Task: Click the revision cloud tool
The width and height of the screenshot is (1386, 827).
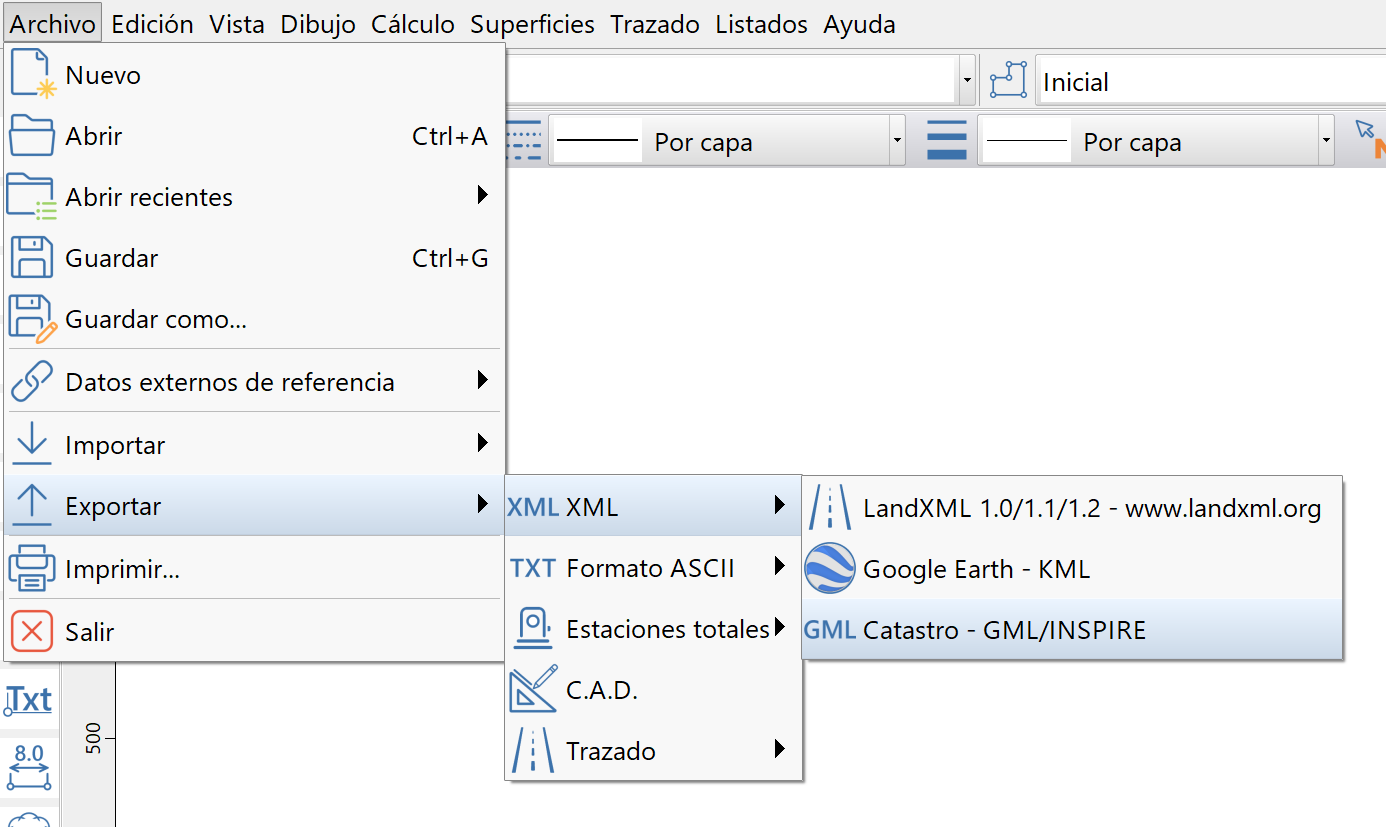Action: pyautogui.click(x=28, y=818)
